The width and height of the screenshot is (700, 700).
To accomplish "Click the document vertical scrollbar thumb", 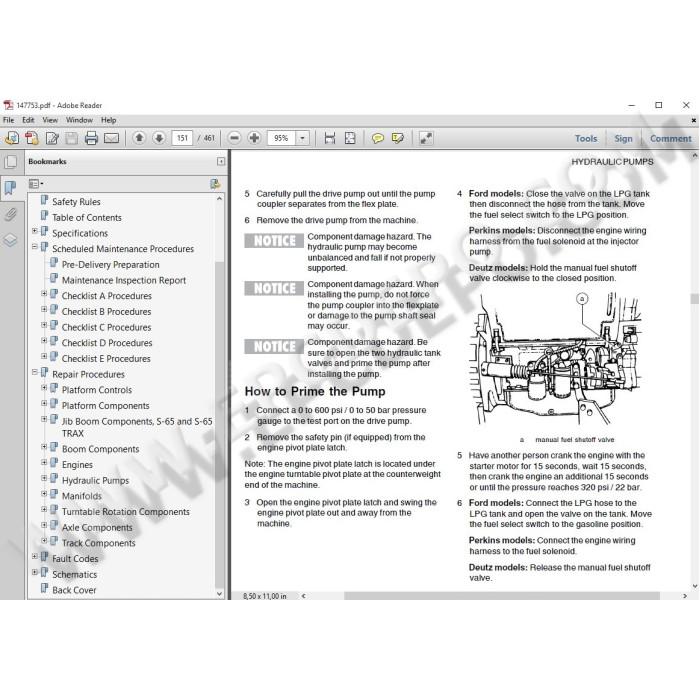I will 694,299.
